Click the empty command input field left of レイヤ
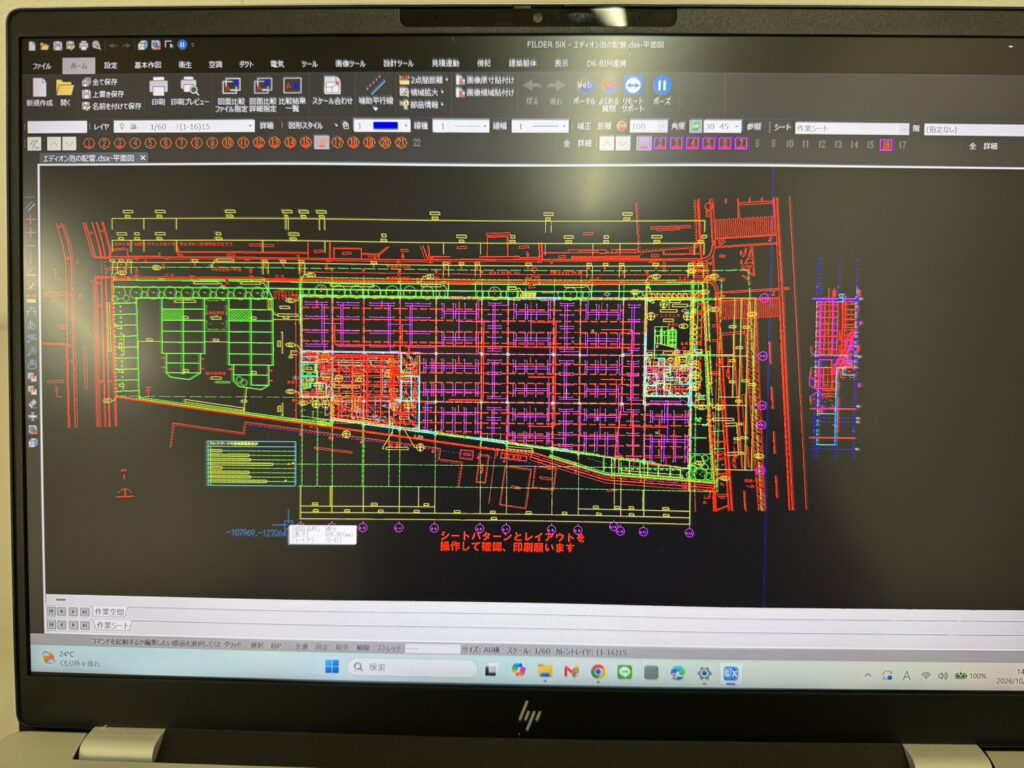Viewport: 1024px width, 768px height. coord(57,127)
